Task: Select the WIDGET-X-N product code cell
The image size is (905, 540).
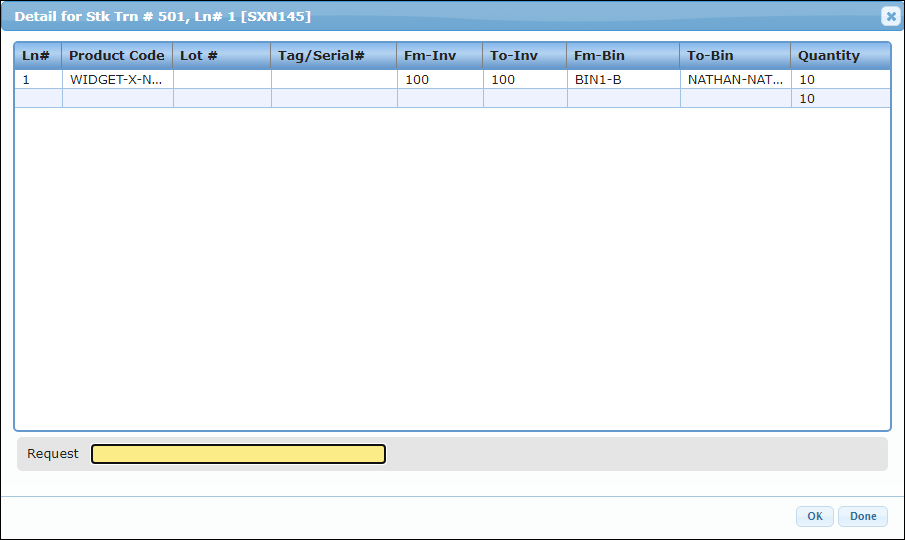Action: 117,79
